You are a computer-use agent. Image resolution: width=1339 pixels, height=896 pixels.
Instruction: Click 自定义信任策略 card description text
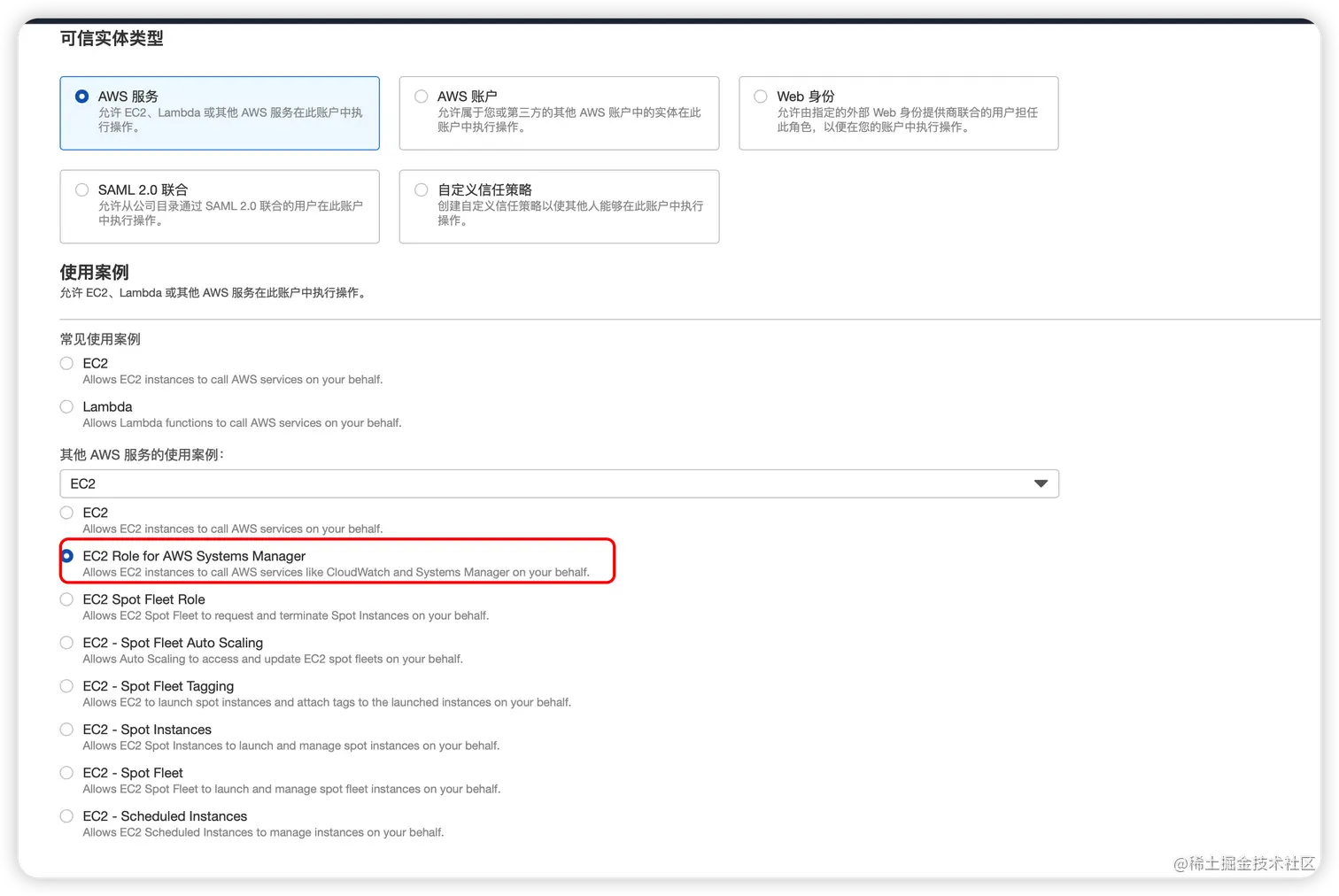pyautogui.click(x=570, y=213)
